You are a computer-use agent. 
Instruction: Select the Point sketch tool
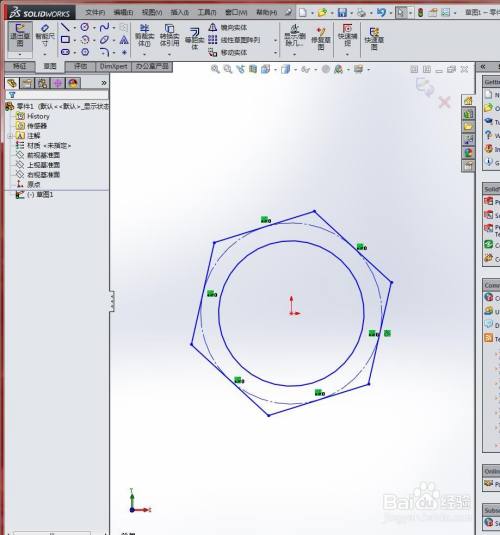124,52
